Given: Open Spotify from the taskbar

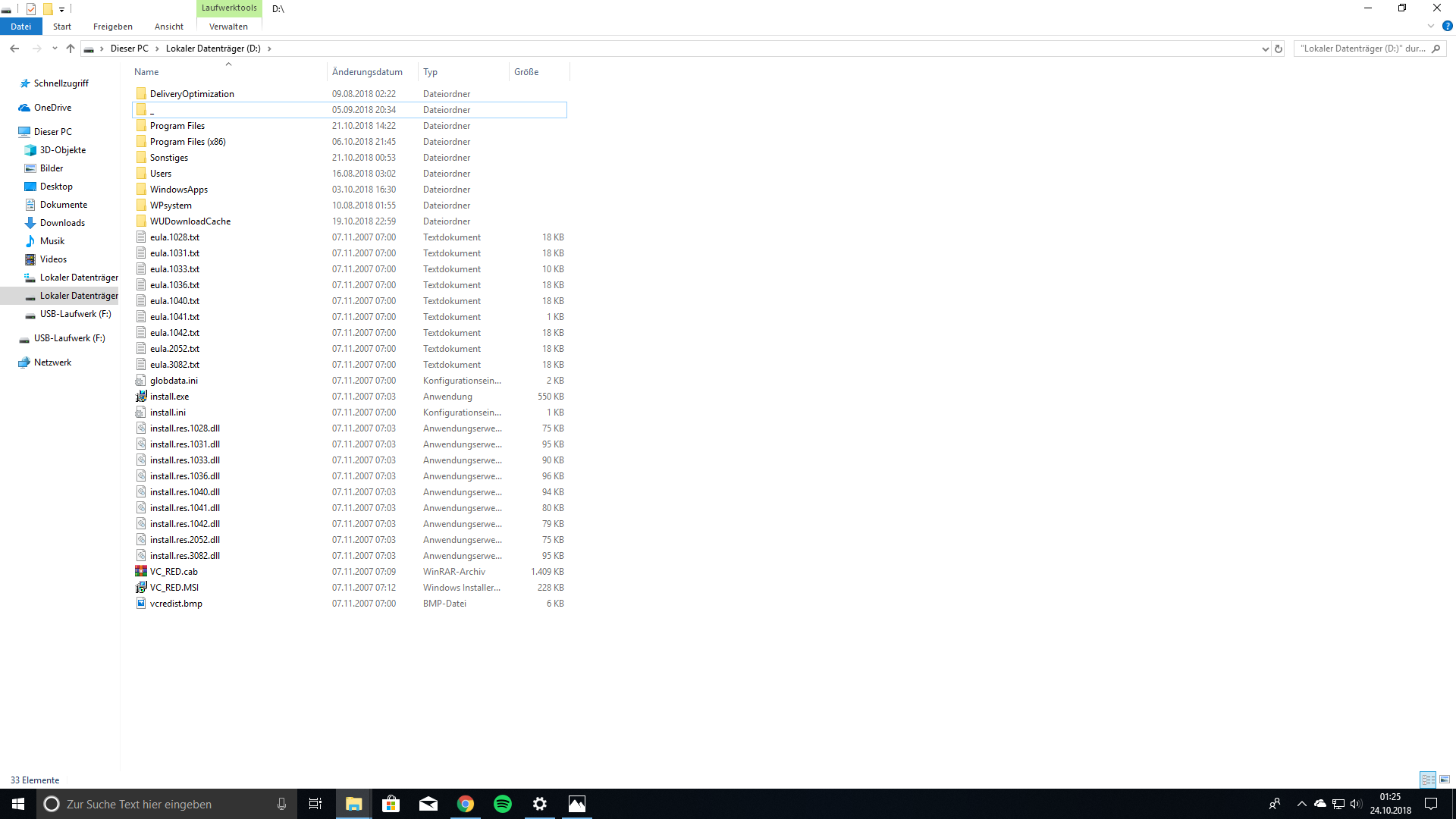Looking at the screenshot, I should [503, 804].
